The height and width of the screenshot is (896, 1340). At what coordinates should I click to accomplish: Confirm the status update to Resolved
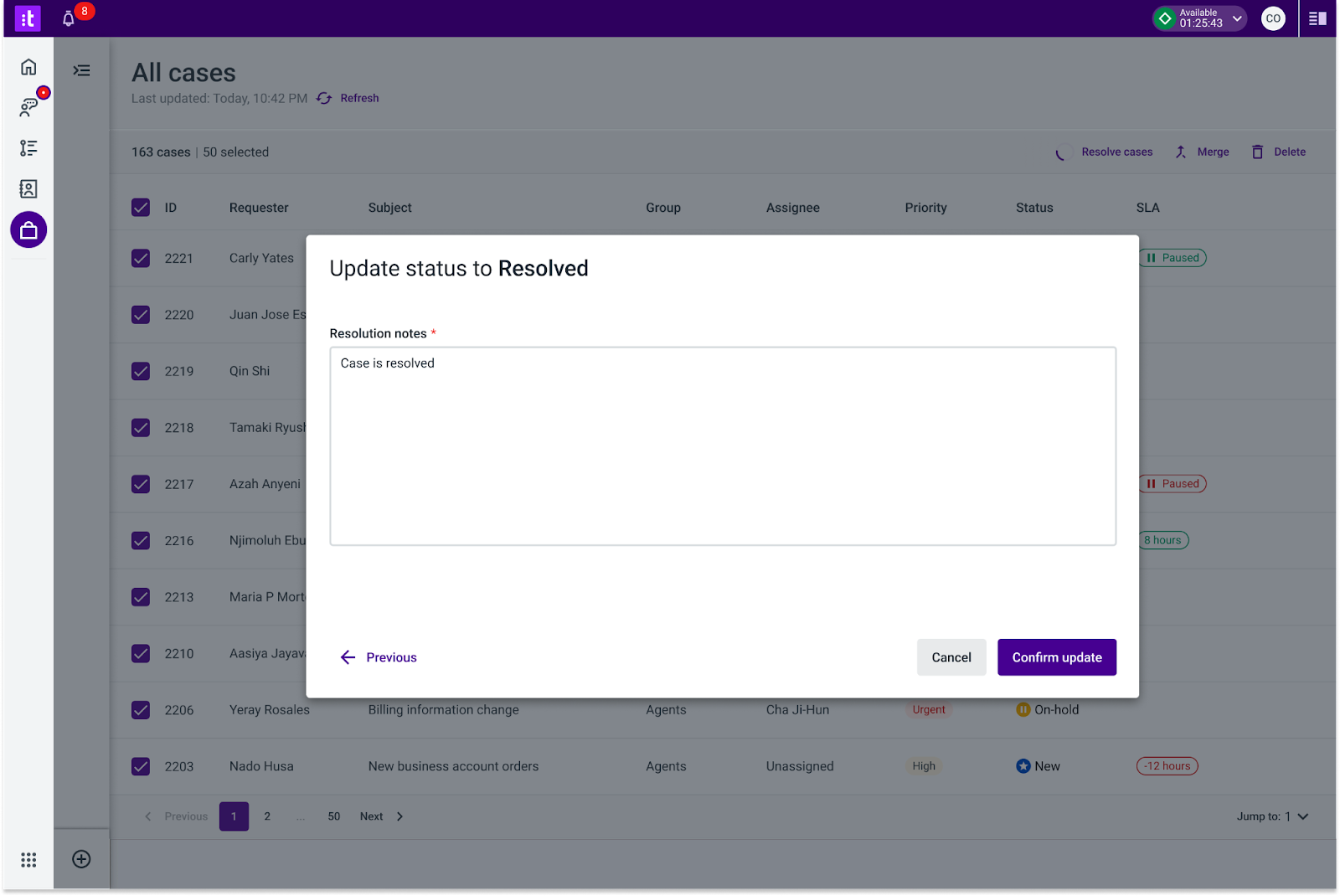(1056, 657)
